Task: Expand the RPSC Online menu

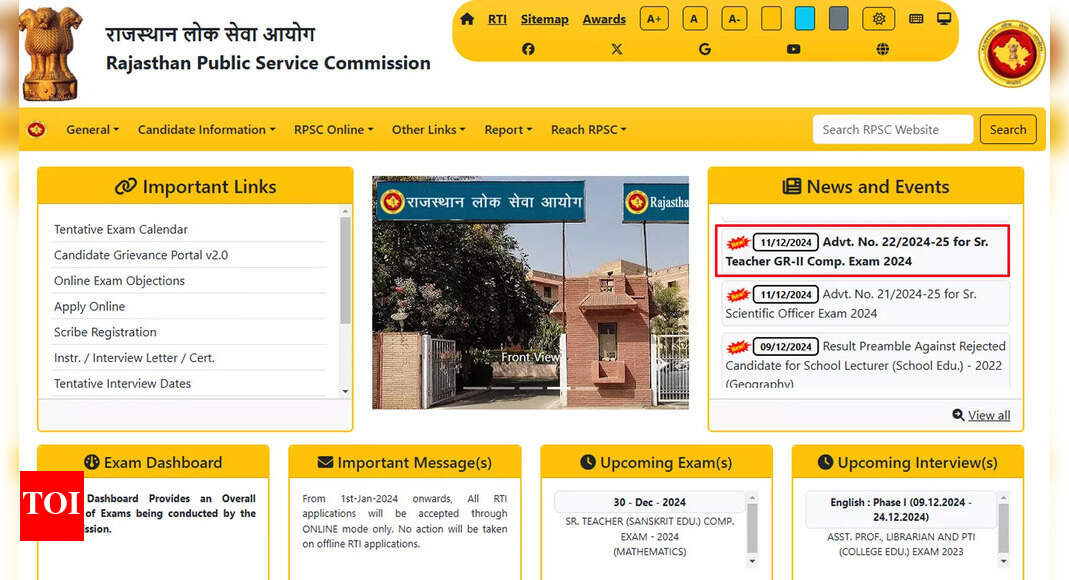Action: [x=333, y=129]
